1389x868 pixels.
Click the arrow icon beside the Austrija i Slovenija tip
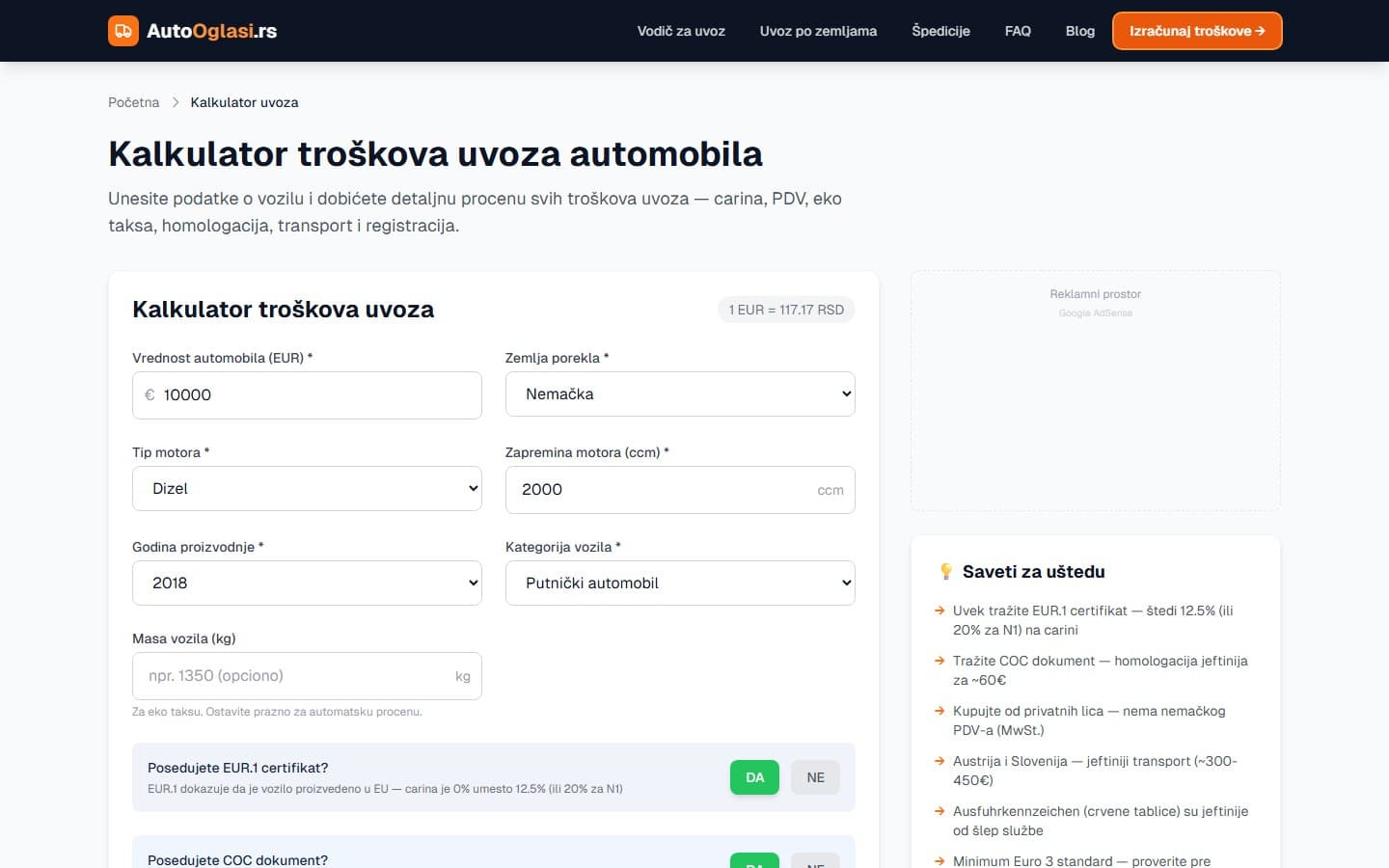click(940, 761)
